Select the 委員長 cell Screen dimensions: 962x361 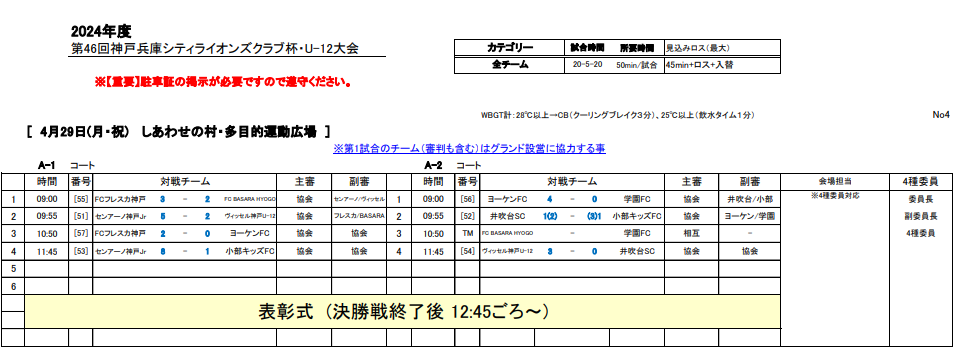[922, 200]
